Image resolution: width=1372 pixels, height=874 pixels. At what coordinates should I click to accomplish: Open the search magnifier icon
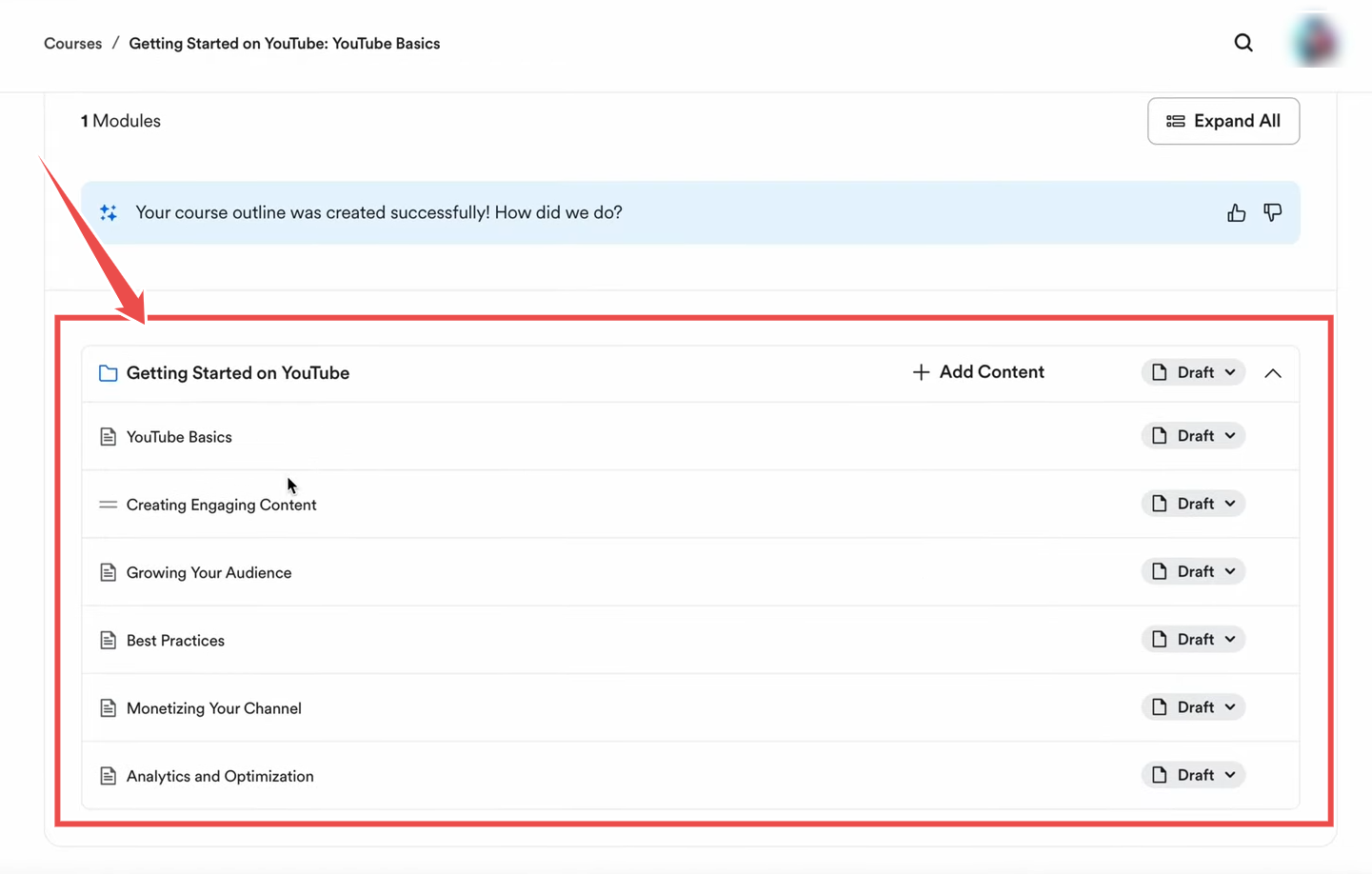tap(1243, 43)
